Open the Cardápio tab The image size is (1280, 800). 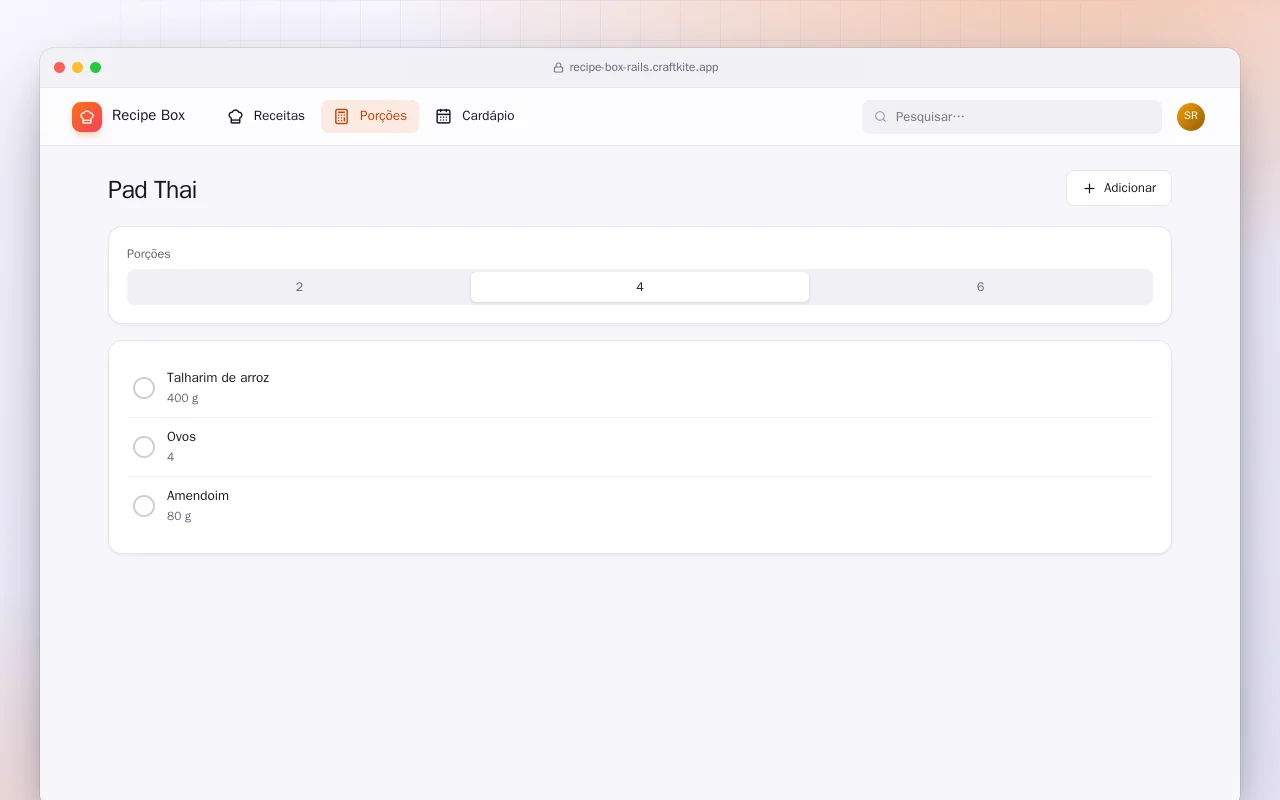(475, 116)
